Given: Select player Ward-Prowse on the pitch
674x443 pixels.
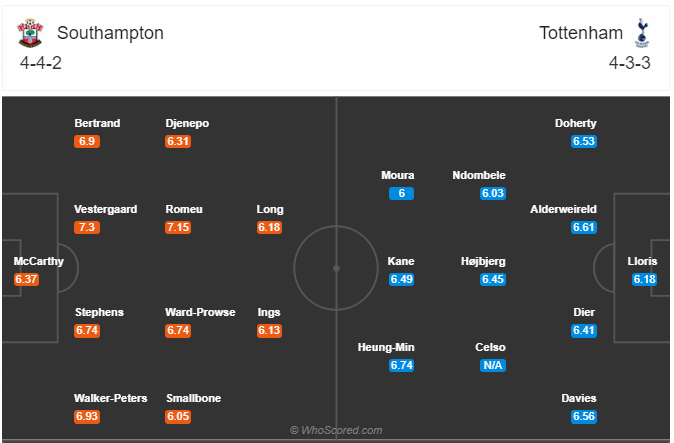Looking at the screenshot, I should pos(200,312).
